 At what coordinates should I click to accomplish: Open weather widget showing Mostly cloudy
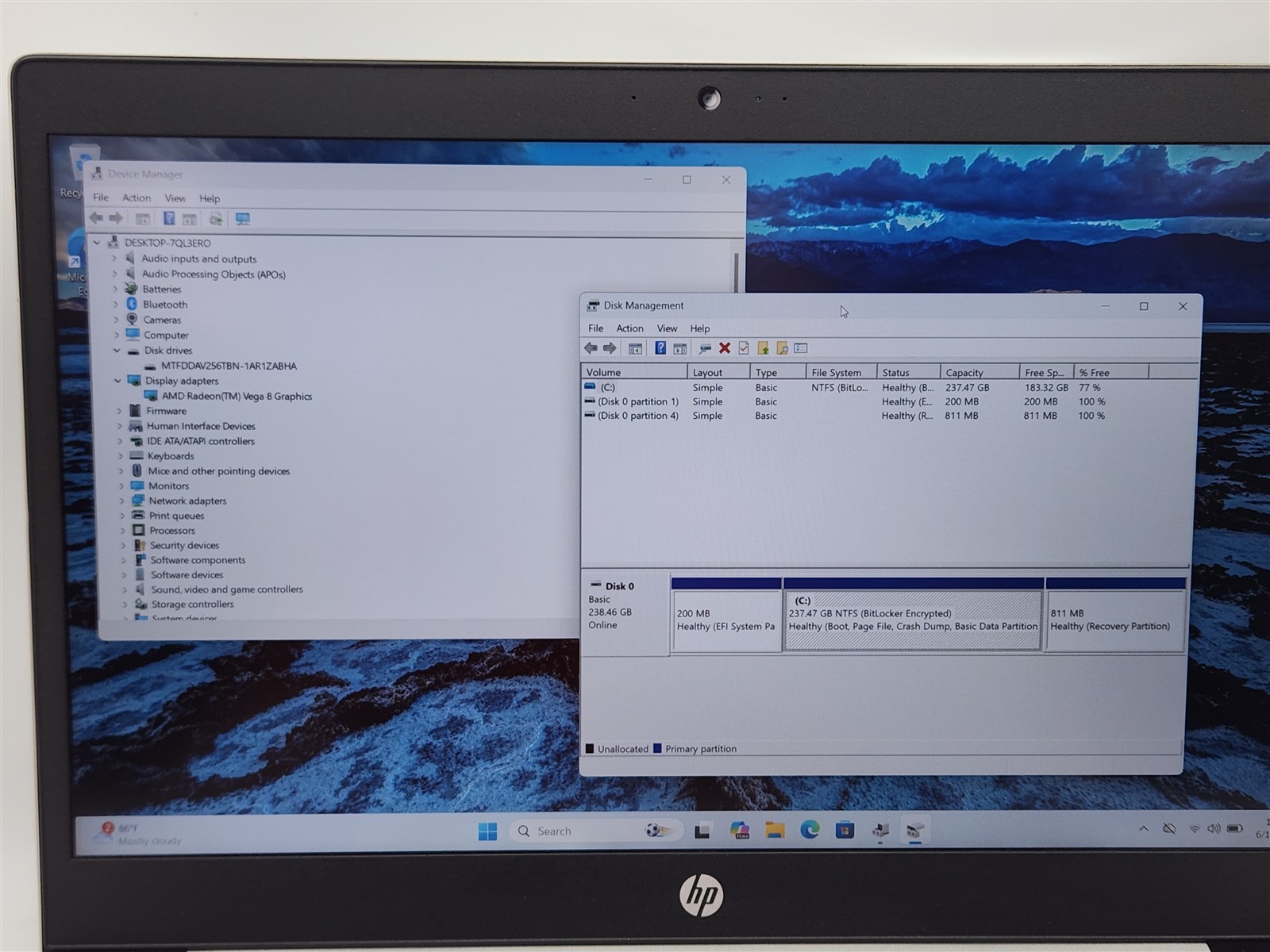coord(139,834)
